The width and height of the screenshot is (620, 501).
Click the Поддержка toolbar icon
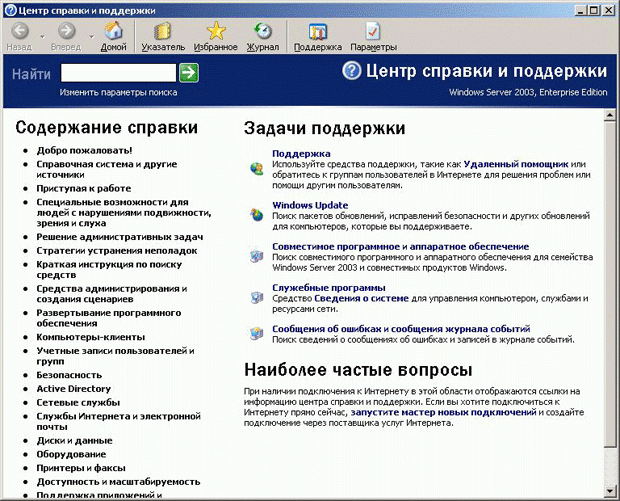[318, 32]
